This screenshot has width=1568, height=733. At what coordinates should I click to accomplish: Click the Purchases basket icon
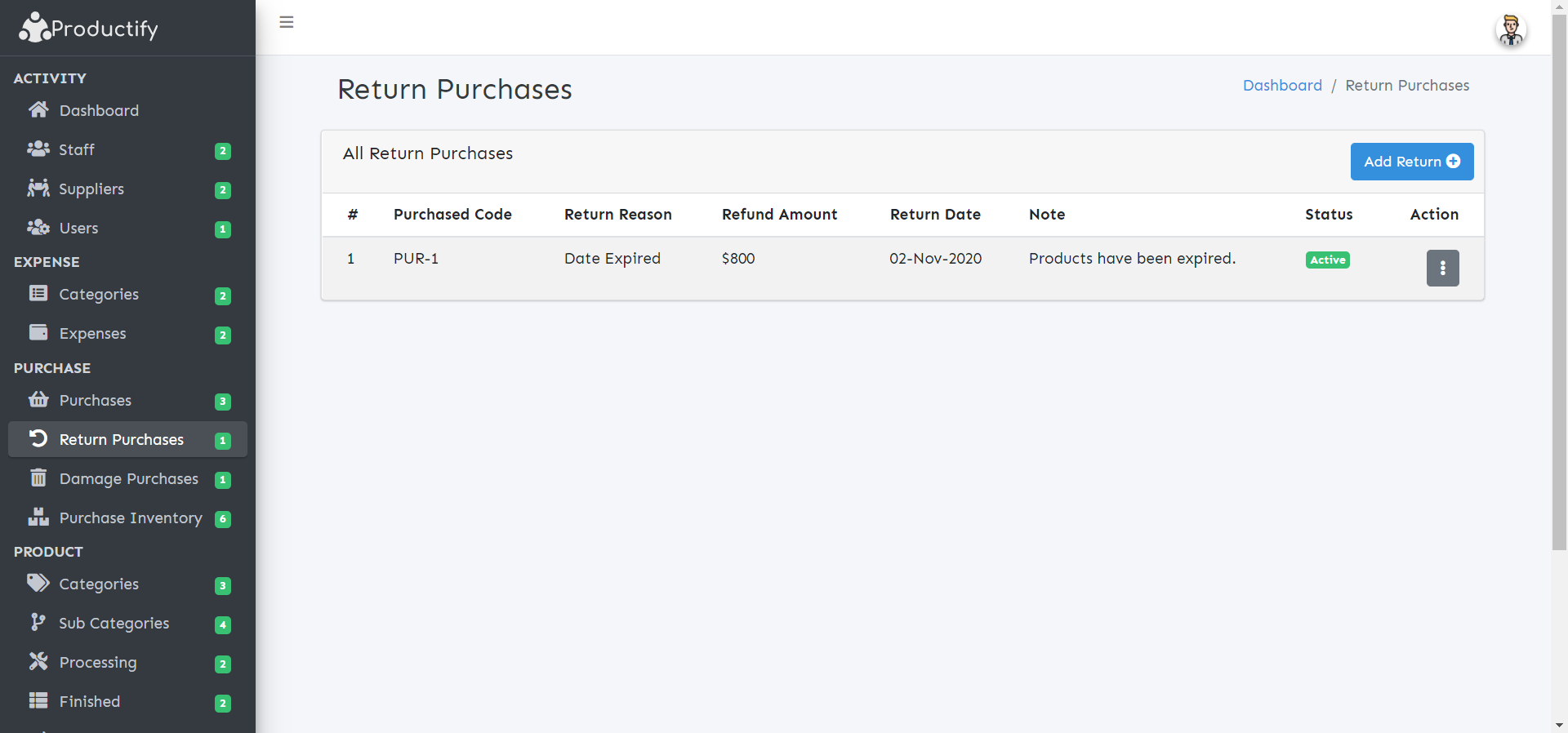38,400
